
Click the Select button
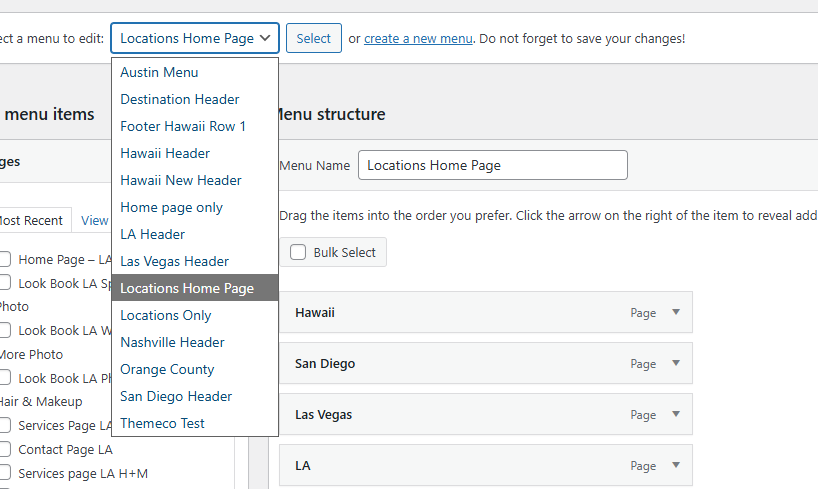(313, 39)
